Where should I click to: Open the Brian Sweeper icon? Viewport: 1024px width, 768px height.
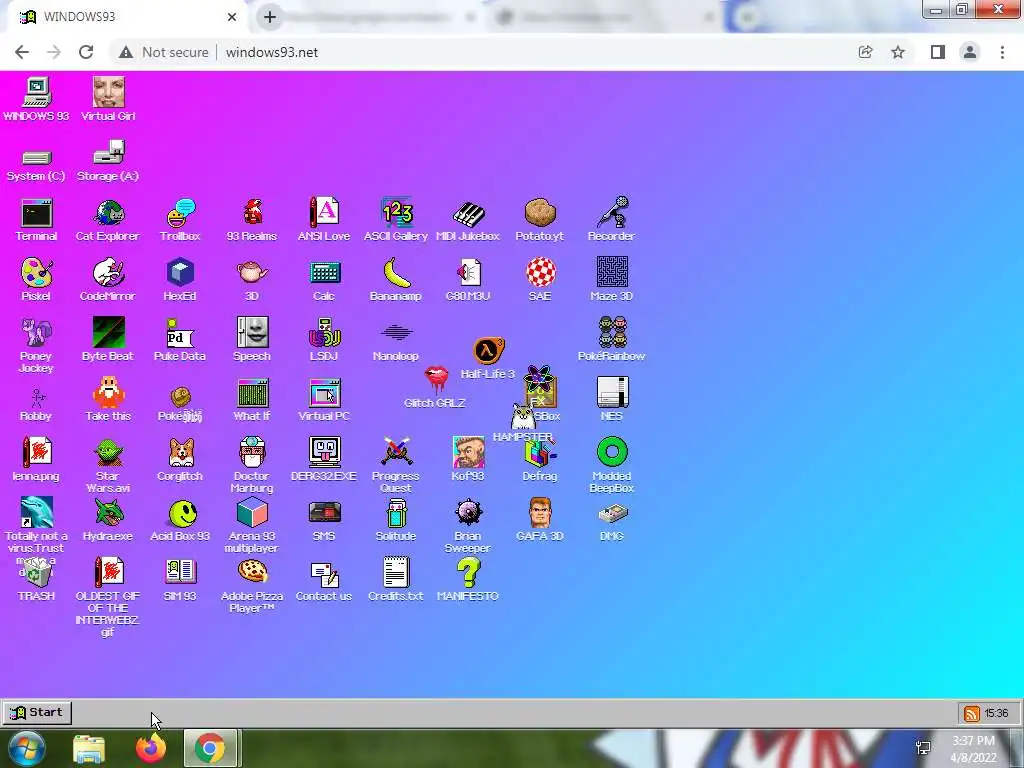point(468,513)
